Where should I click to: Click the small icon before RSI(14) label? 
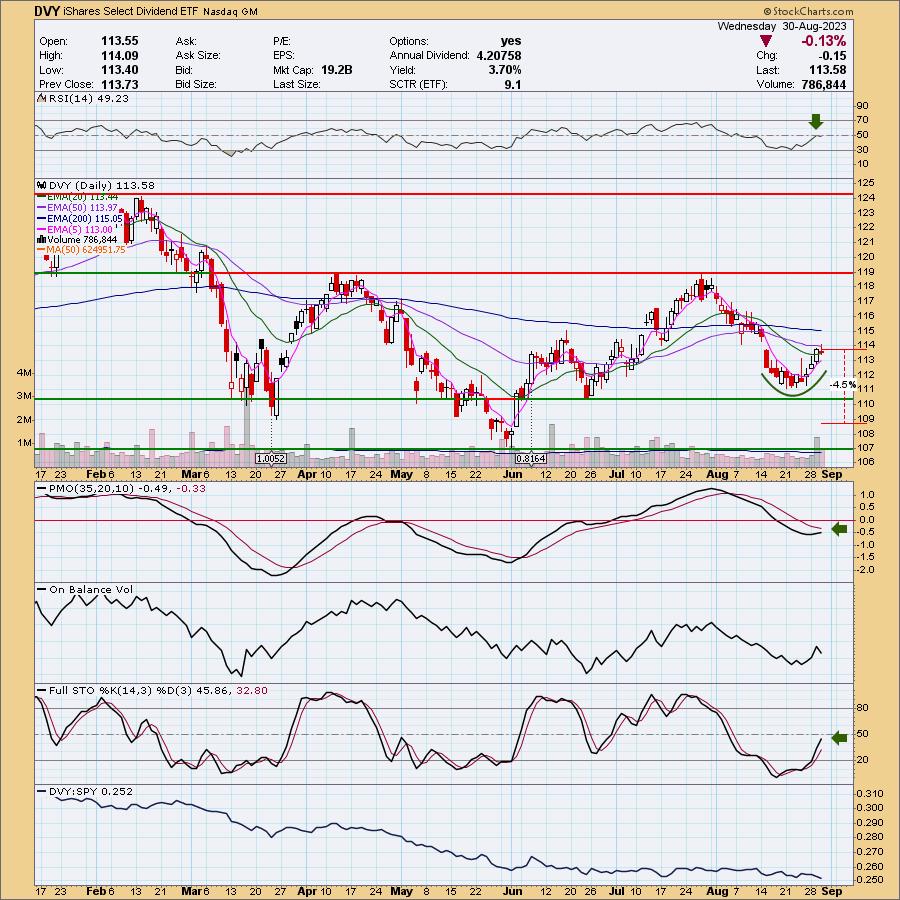[x=41, y=98]
